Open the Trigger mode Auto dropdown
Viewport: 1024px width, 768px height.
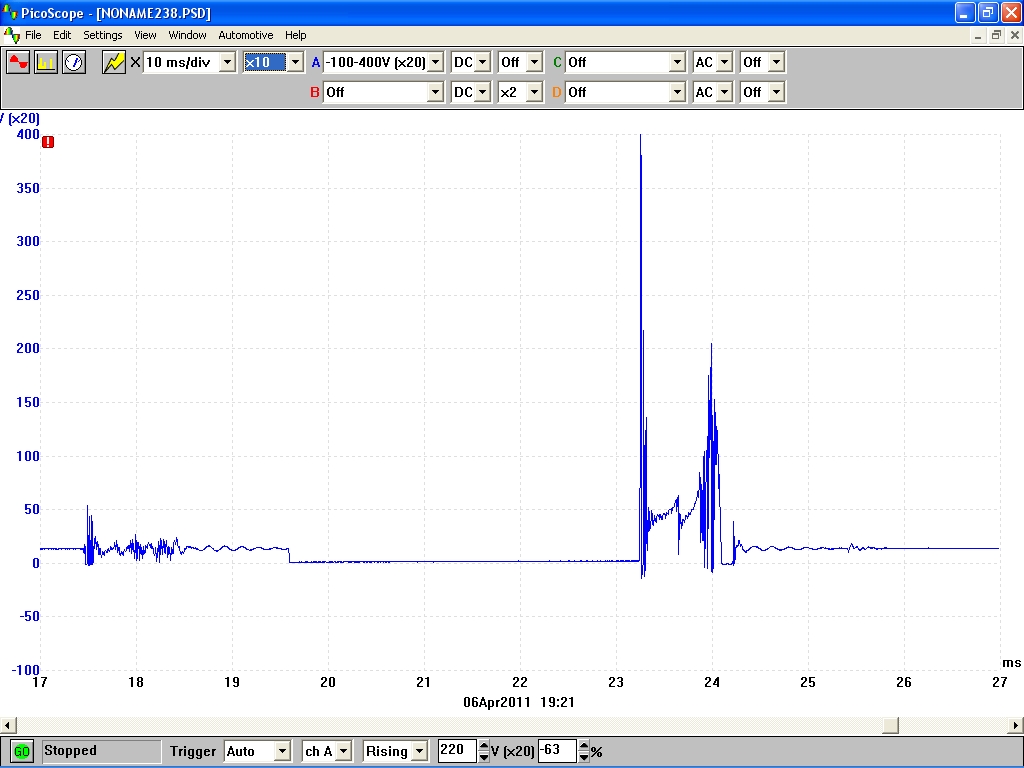coord(282,751)
